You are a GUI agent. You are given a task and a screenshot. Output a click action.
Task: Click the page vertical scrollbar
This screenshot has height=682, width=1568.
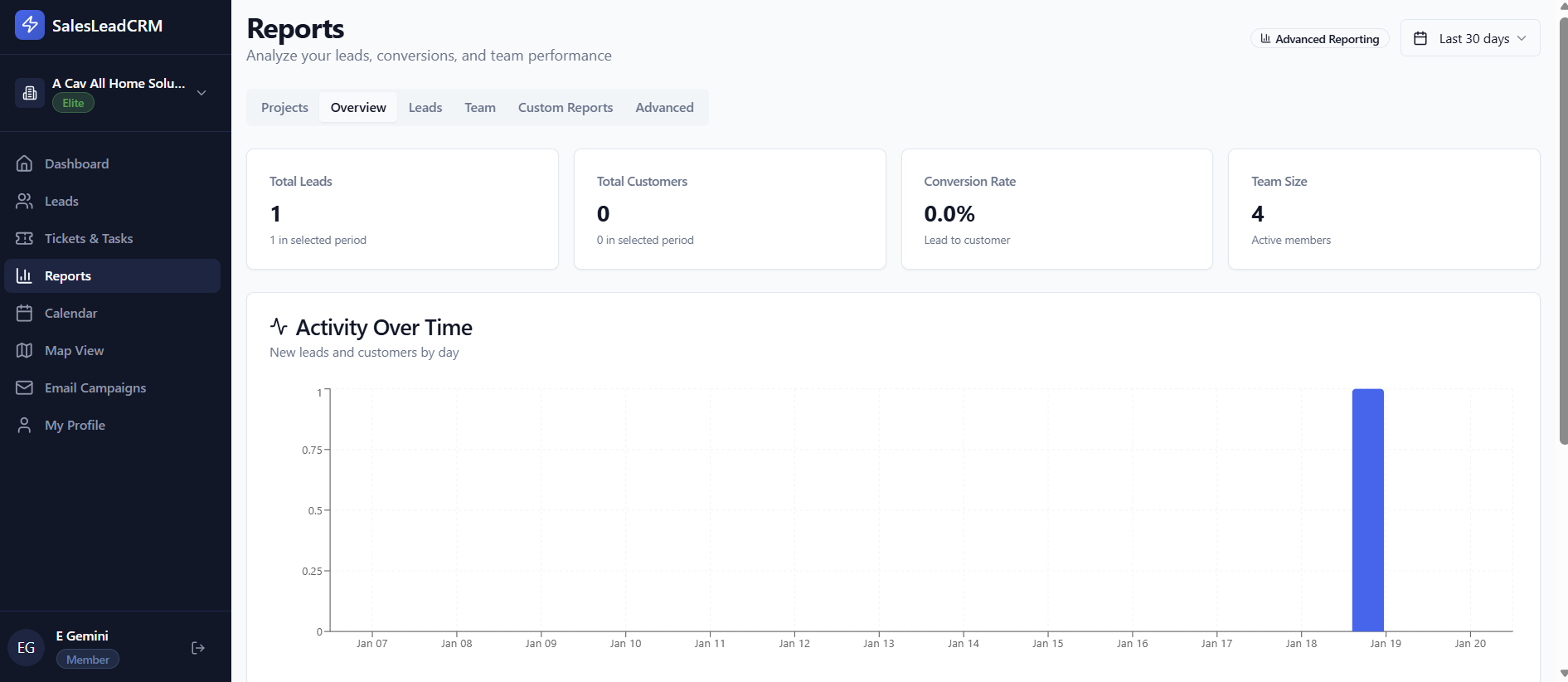1564,231
